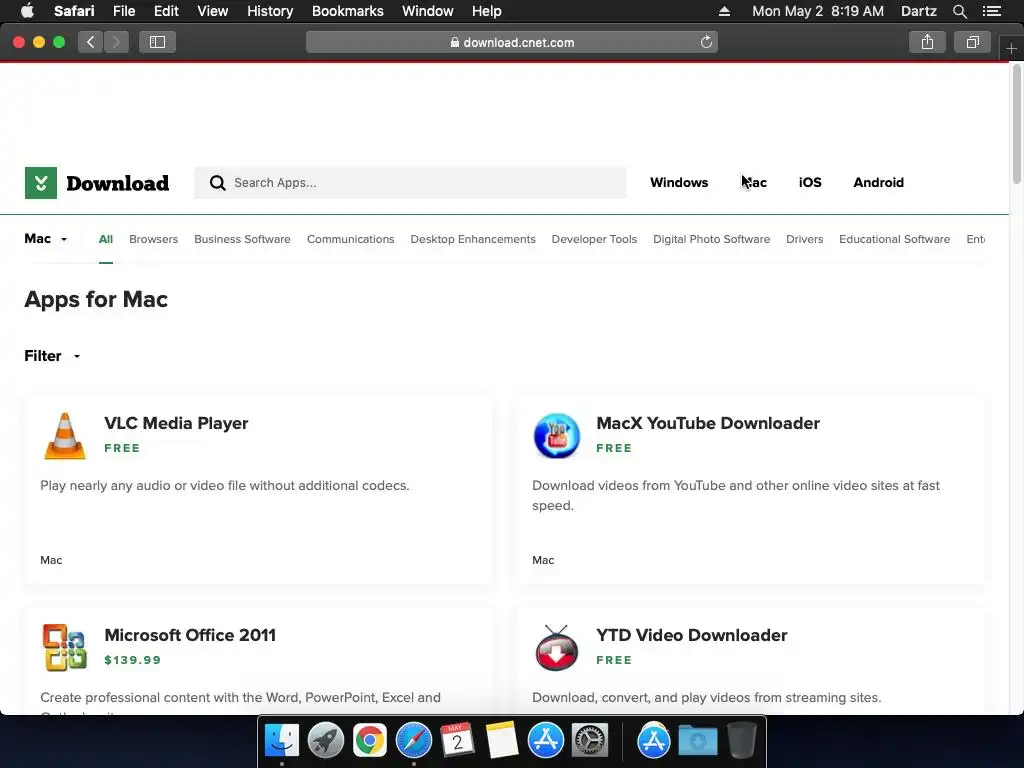Select the Business Software category
1024x768 pixels.
[x=242, y=240]
